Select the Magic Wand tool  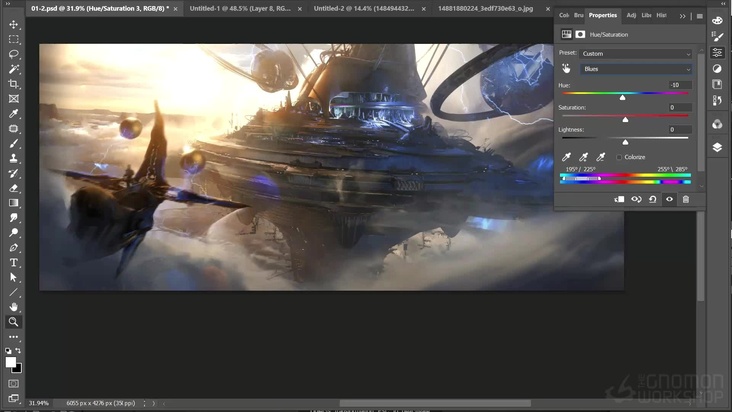pos(14,69)
